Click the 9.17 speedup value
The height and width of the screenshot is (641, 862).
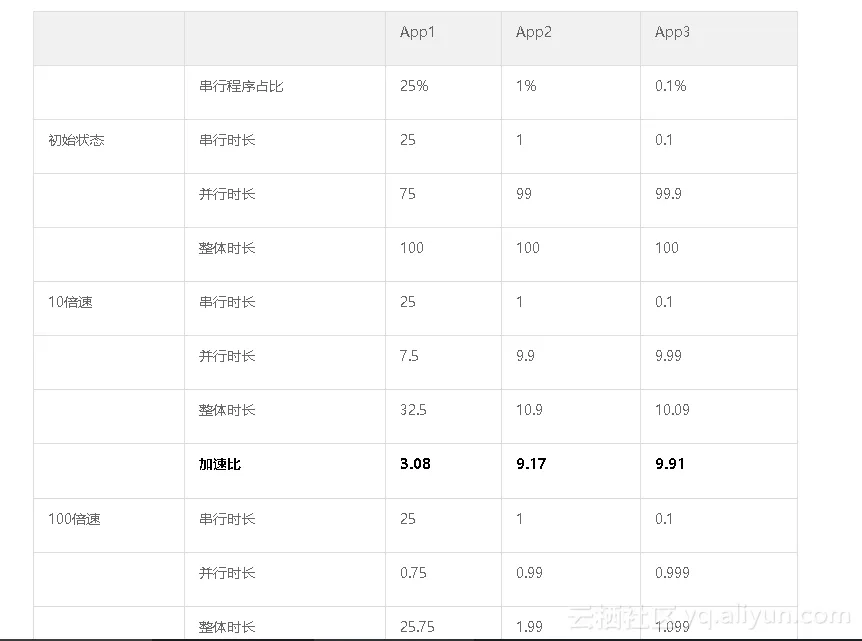coord(531,464)
